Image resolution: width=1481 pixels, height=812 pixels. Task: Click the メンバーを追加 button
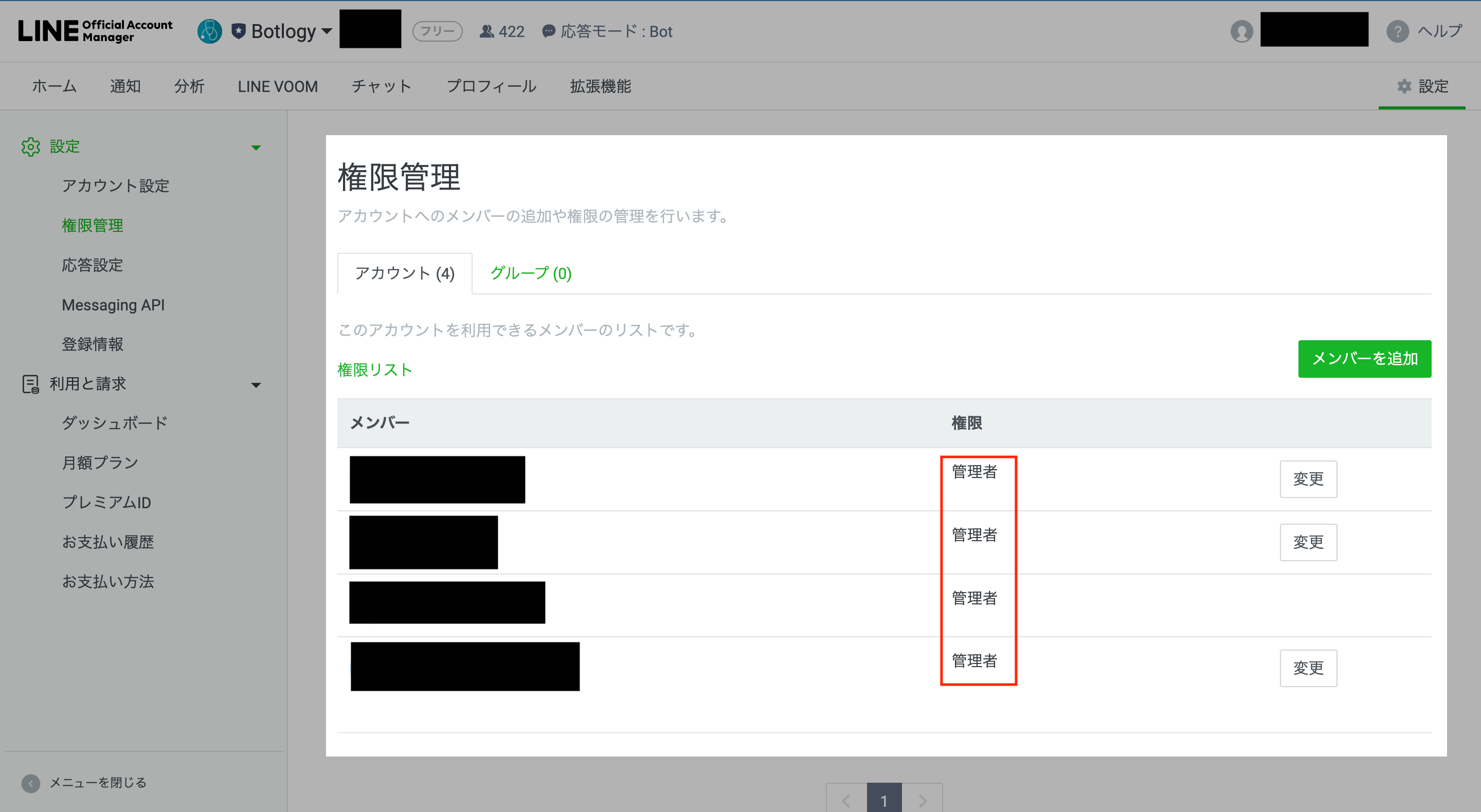(1364, 359)
